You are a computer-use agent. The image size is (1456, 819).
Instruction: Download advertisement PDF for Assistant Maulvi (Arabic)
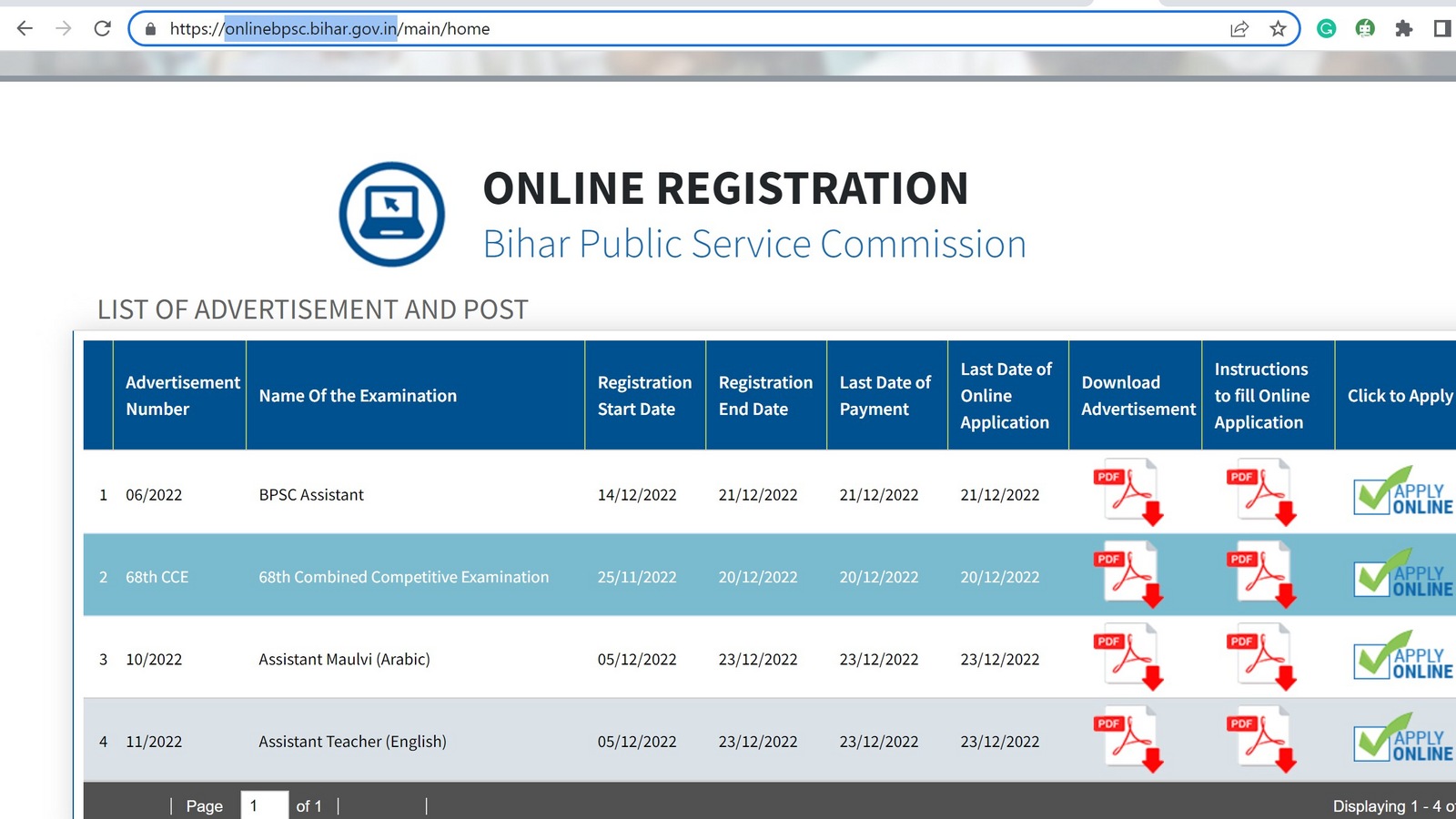[1129, 657]
